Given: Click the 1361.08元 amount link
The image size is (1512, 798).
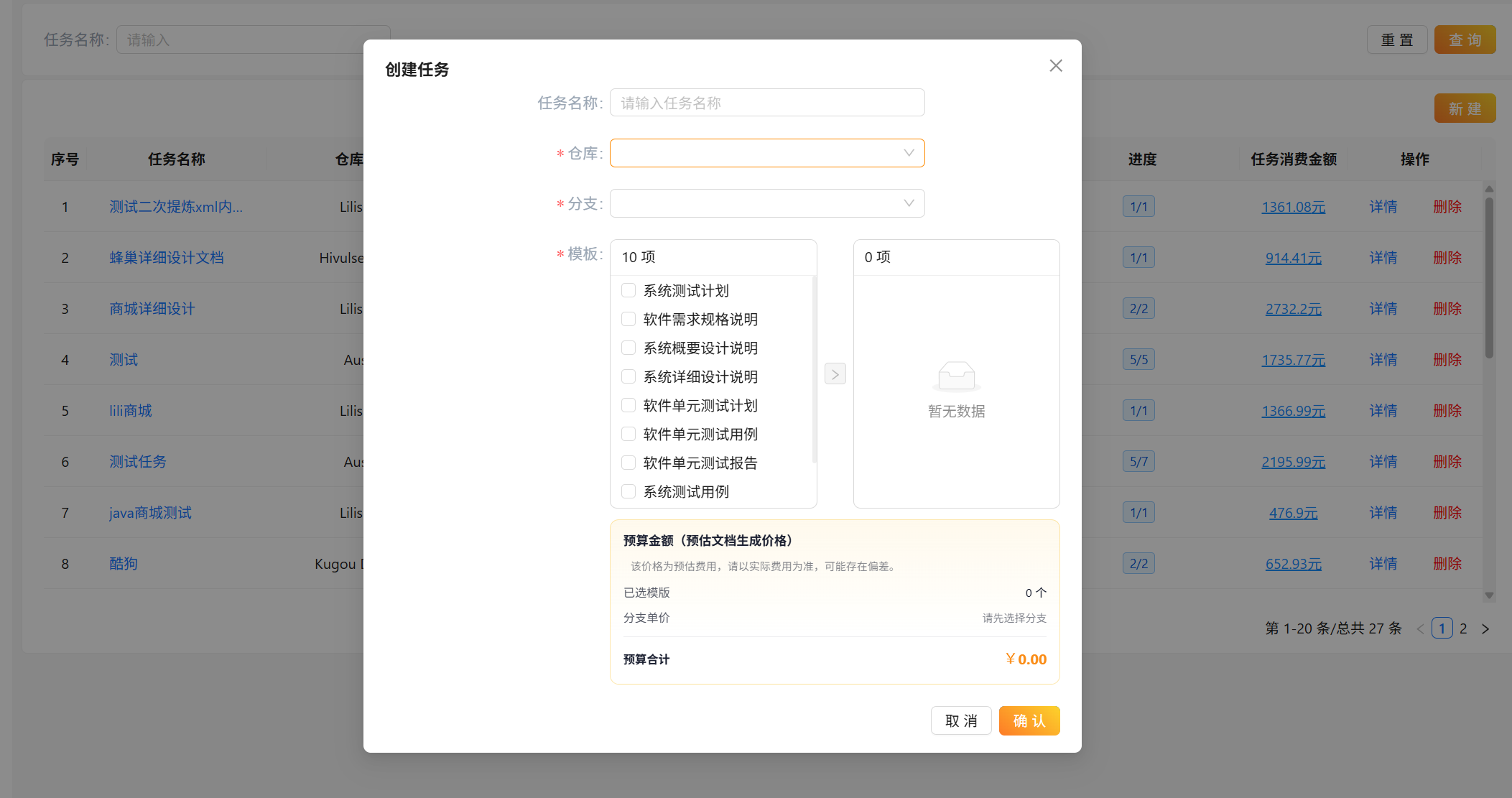Looking at the screenshot, I should [x=1293, y=206].
